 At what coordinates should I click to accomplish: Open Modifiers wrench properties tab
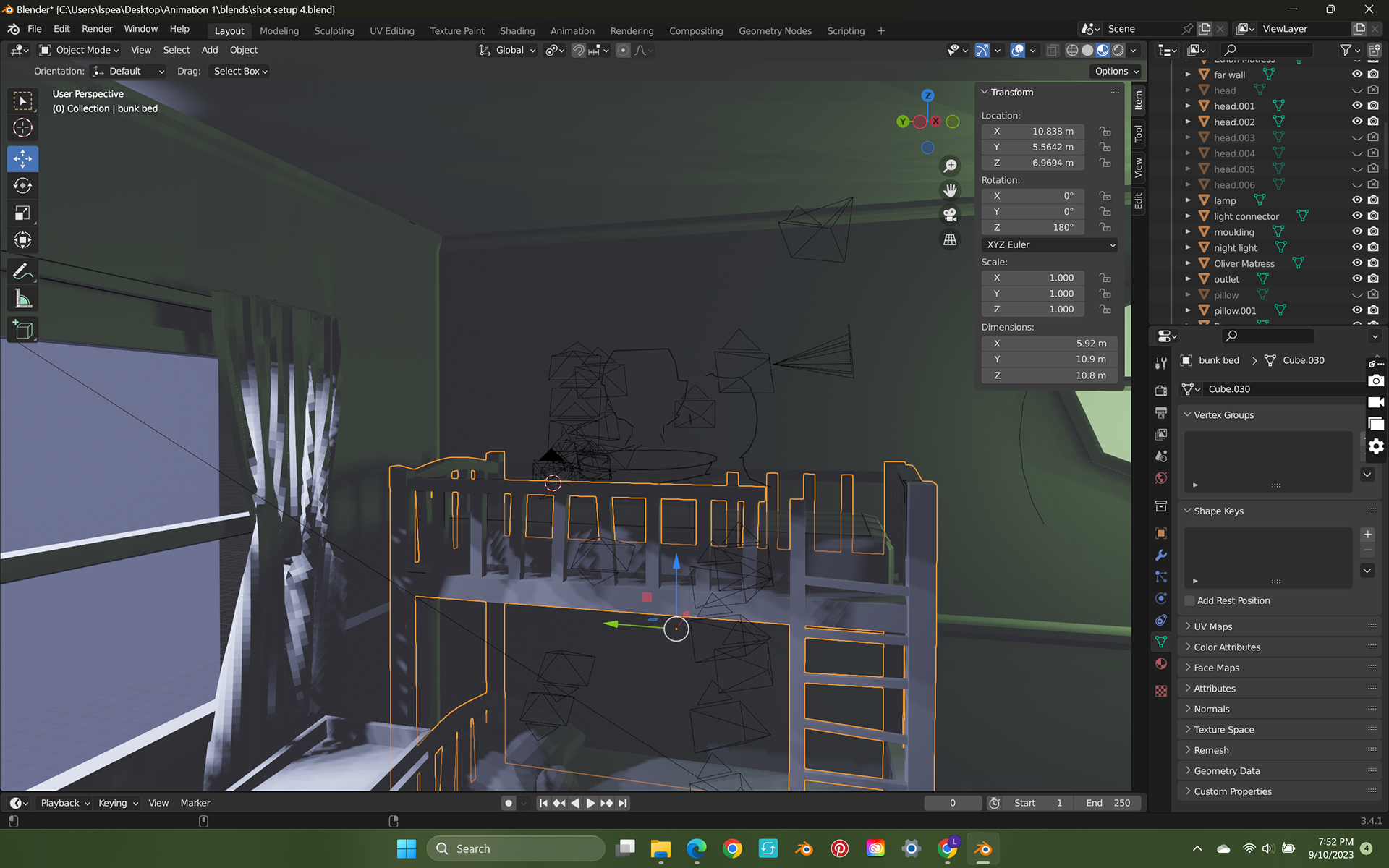coord(1161,555)
